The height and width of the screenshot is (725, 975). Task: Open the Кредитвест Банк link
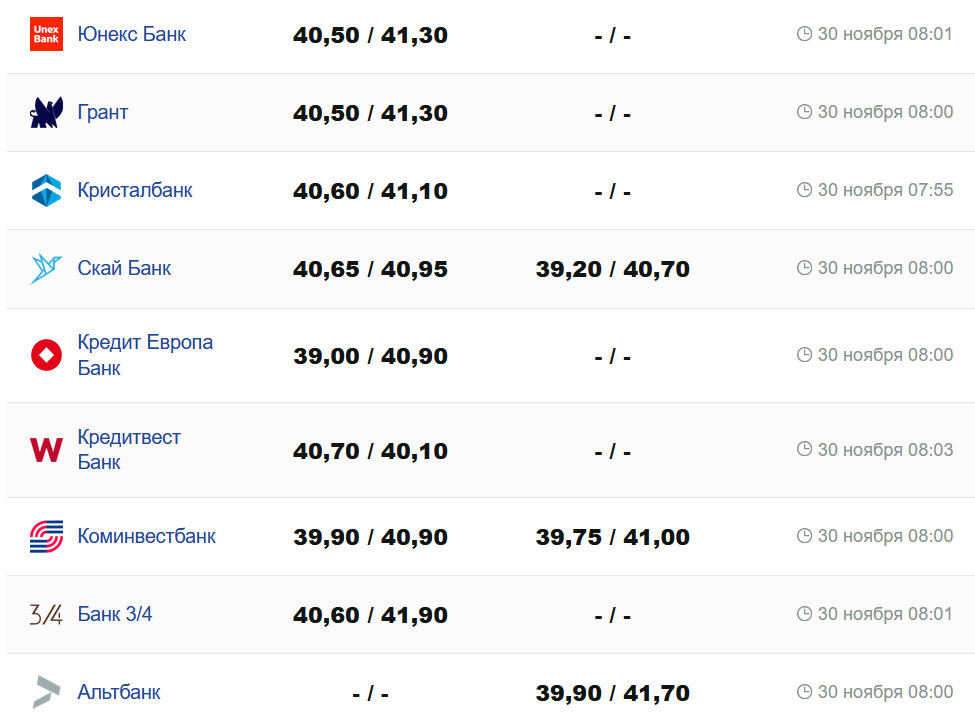129,449
